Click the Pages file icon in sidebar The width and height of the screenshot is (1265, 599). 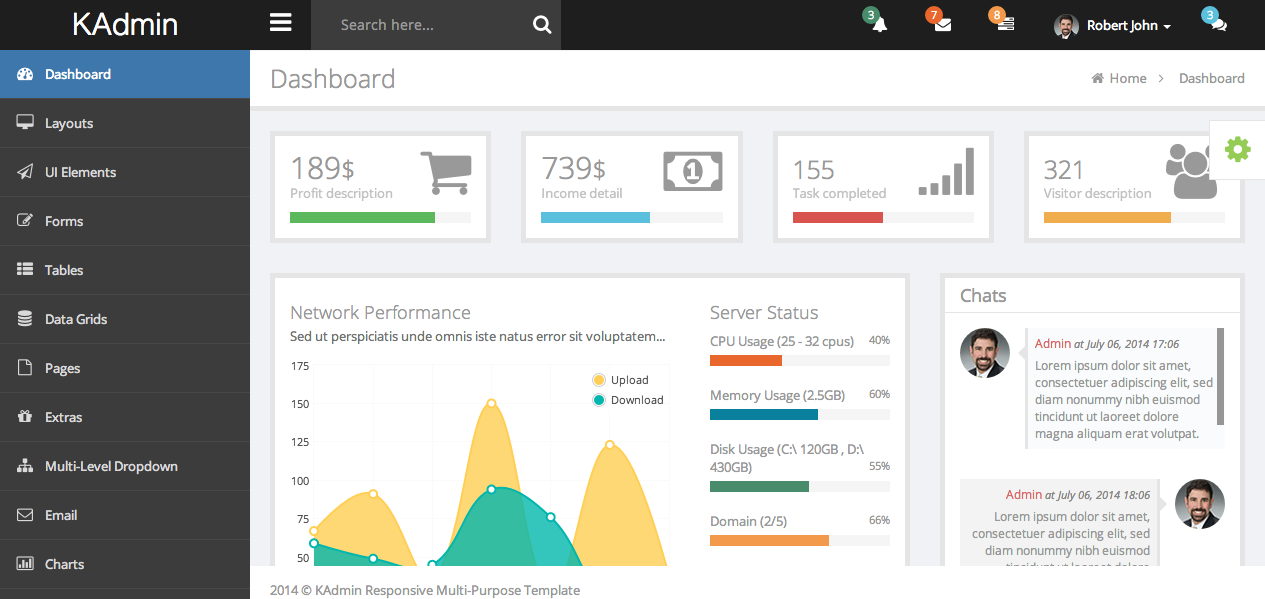(x=25, y=368)
